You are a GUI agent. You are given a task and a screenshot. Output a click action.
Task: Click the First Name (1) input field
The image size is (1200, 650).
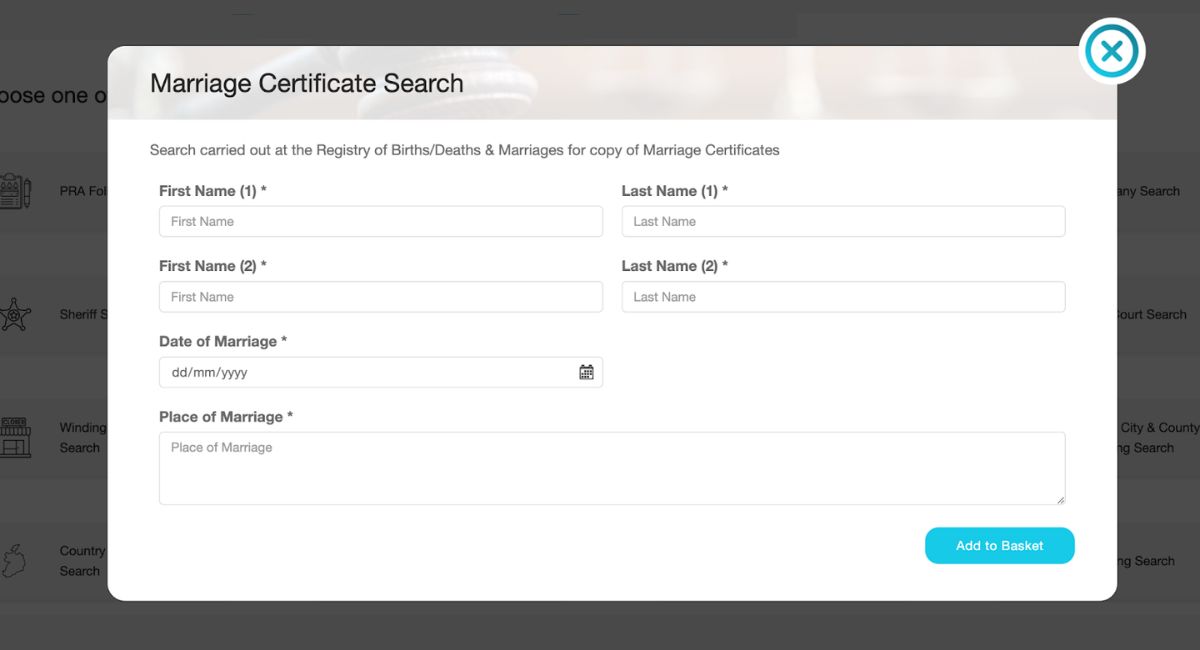coord(381,221)
